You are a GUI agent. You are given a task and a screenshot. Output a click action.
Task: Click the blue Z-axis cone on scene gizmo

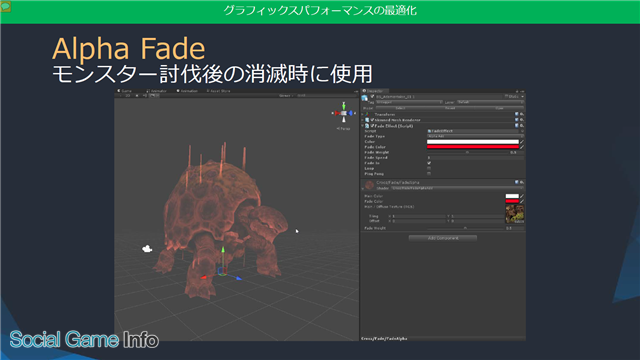(x=350, y=113)
